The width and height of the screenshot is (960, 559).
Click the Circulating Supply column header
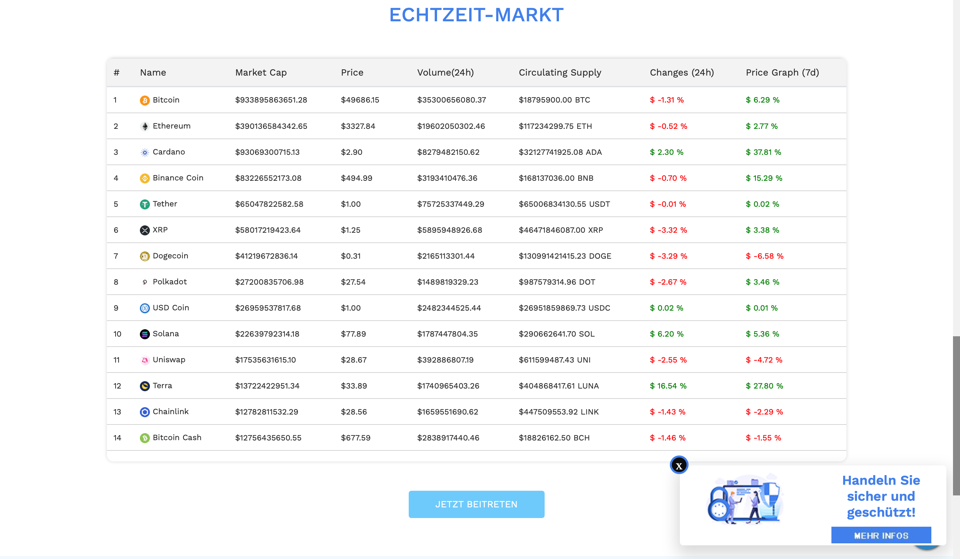click(x=560, y=72)
